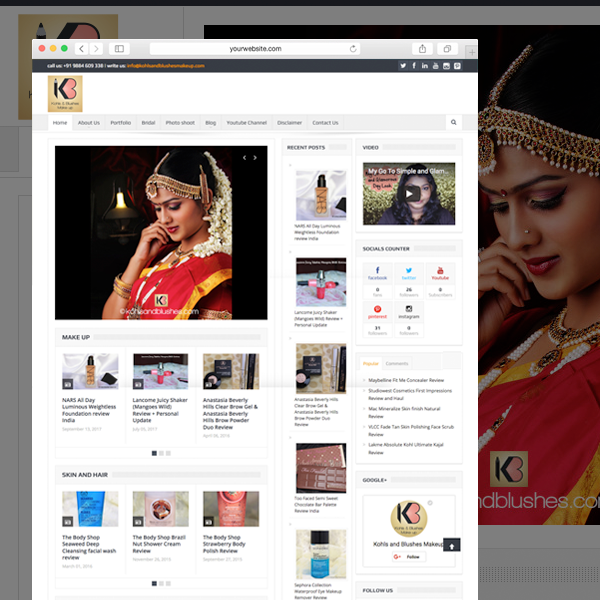The height and width of the screenshot is (600, 600).
Task: Open the Disclaimer page
Action: pos(290,123)
